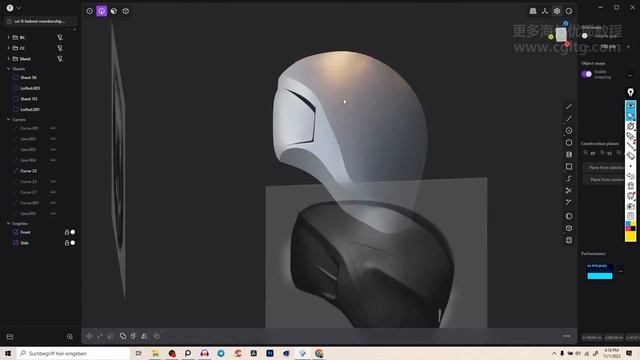Viewport: 640px width, 360px height.
Task: Click the pen nib icon in floating palette
Action: coord(631,92)
